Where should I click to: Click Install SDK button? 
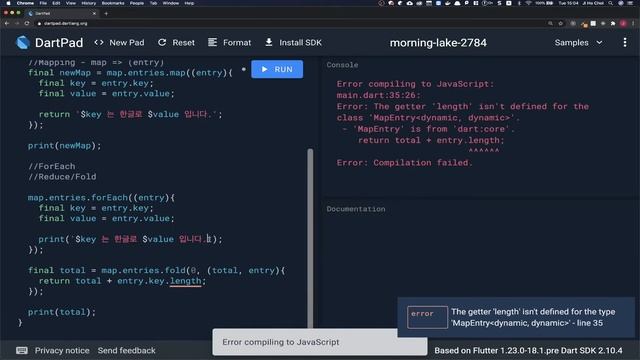tap(293, 42)
